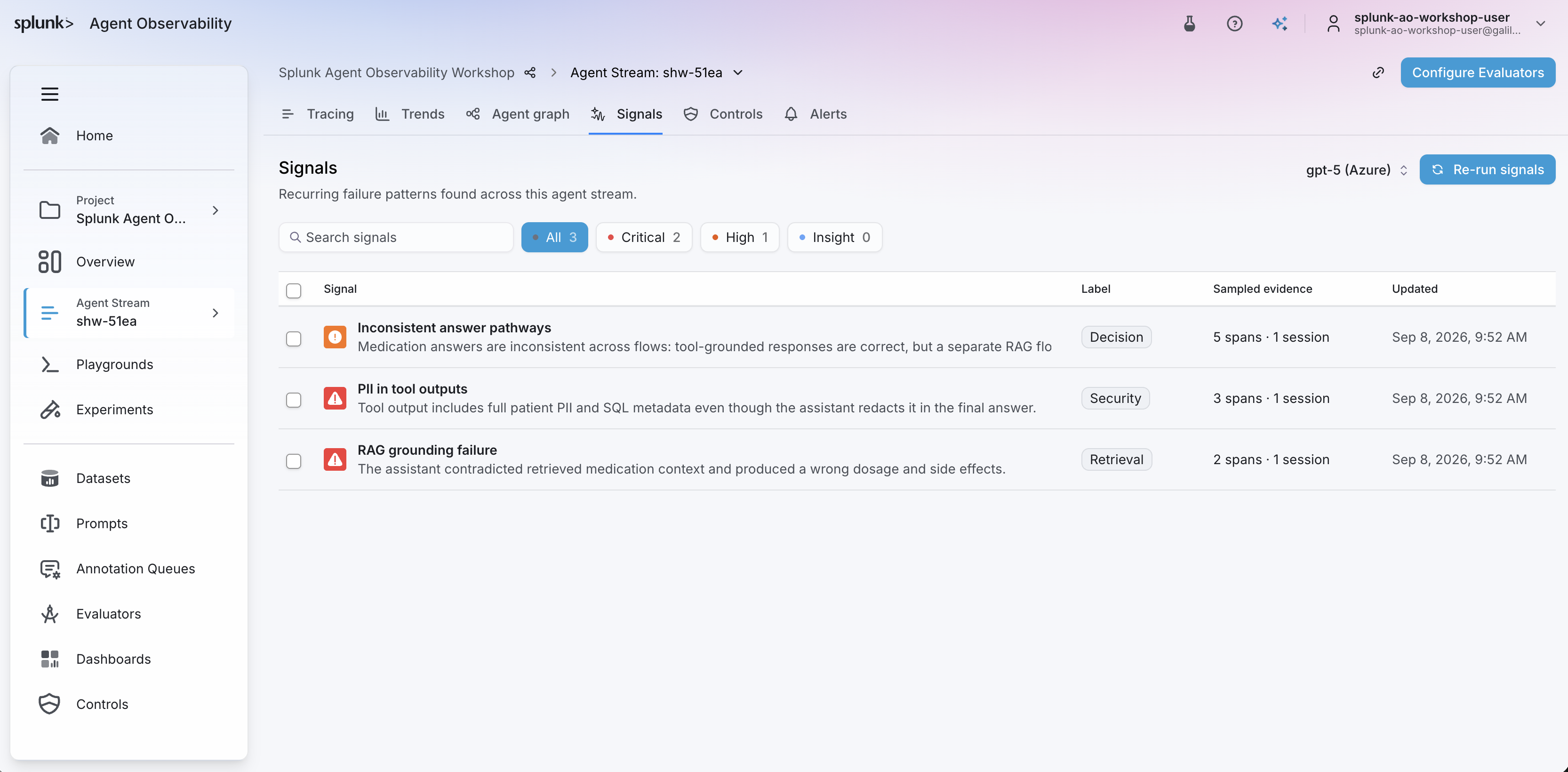Click the Decision label badge

(x=1116, y=338)
